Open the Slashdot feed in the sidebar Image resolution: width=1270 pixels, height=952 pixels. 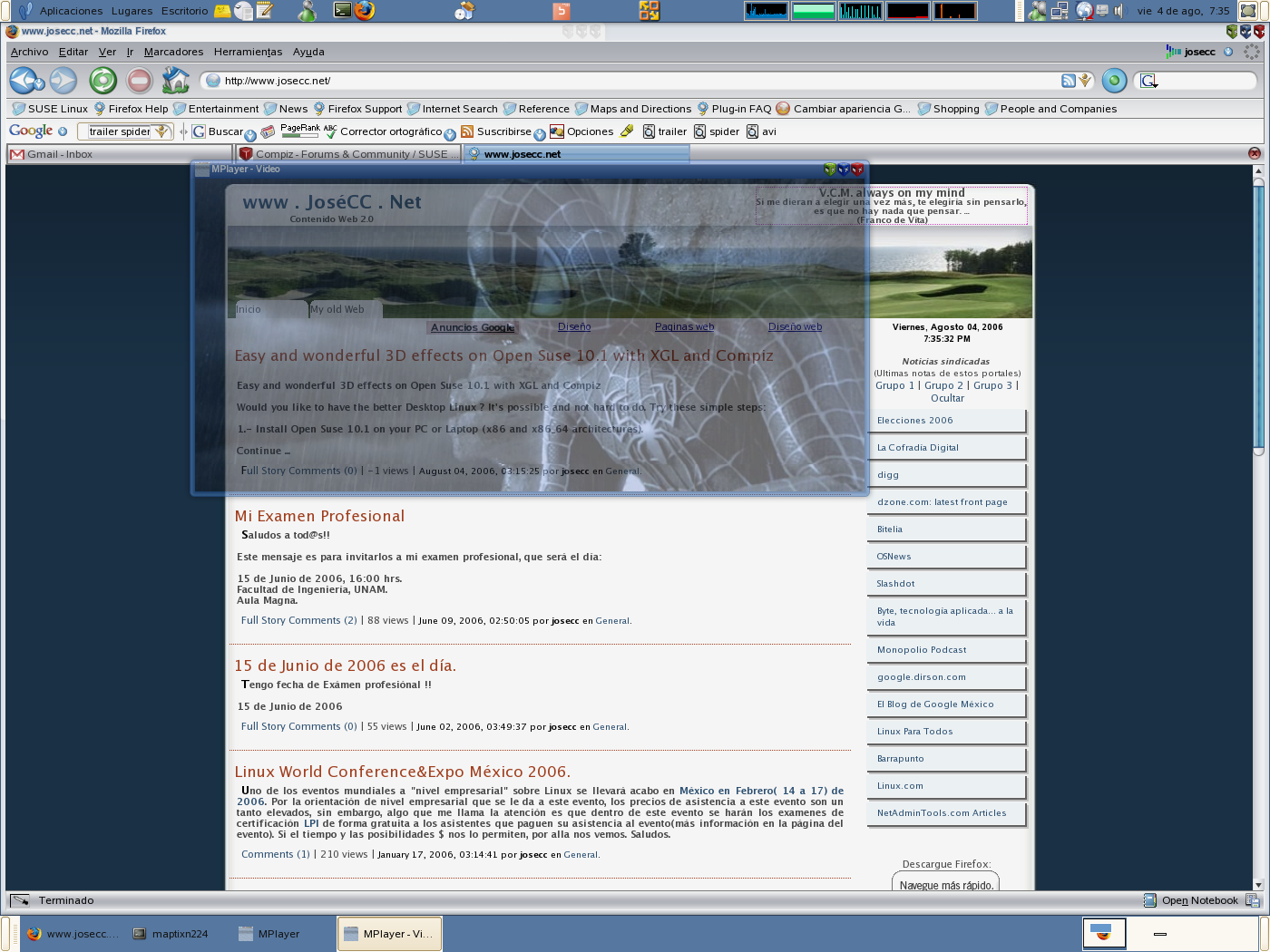pyautogui.click(x=946, y=584)
